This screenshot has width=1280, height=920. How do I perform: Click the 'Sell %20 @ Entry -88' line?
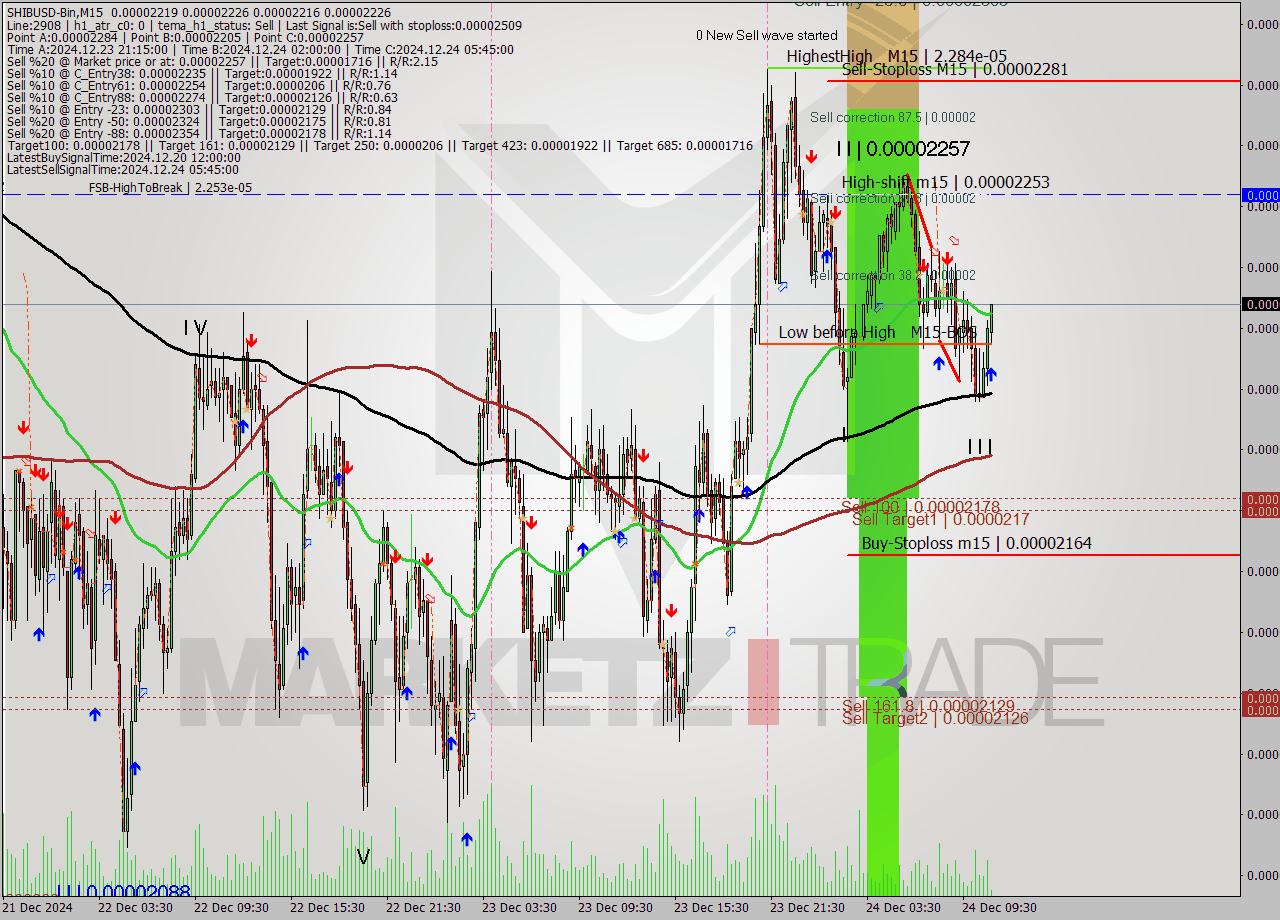point(199,134)
